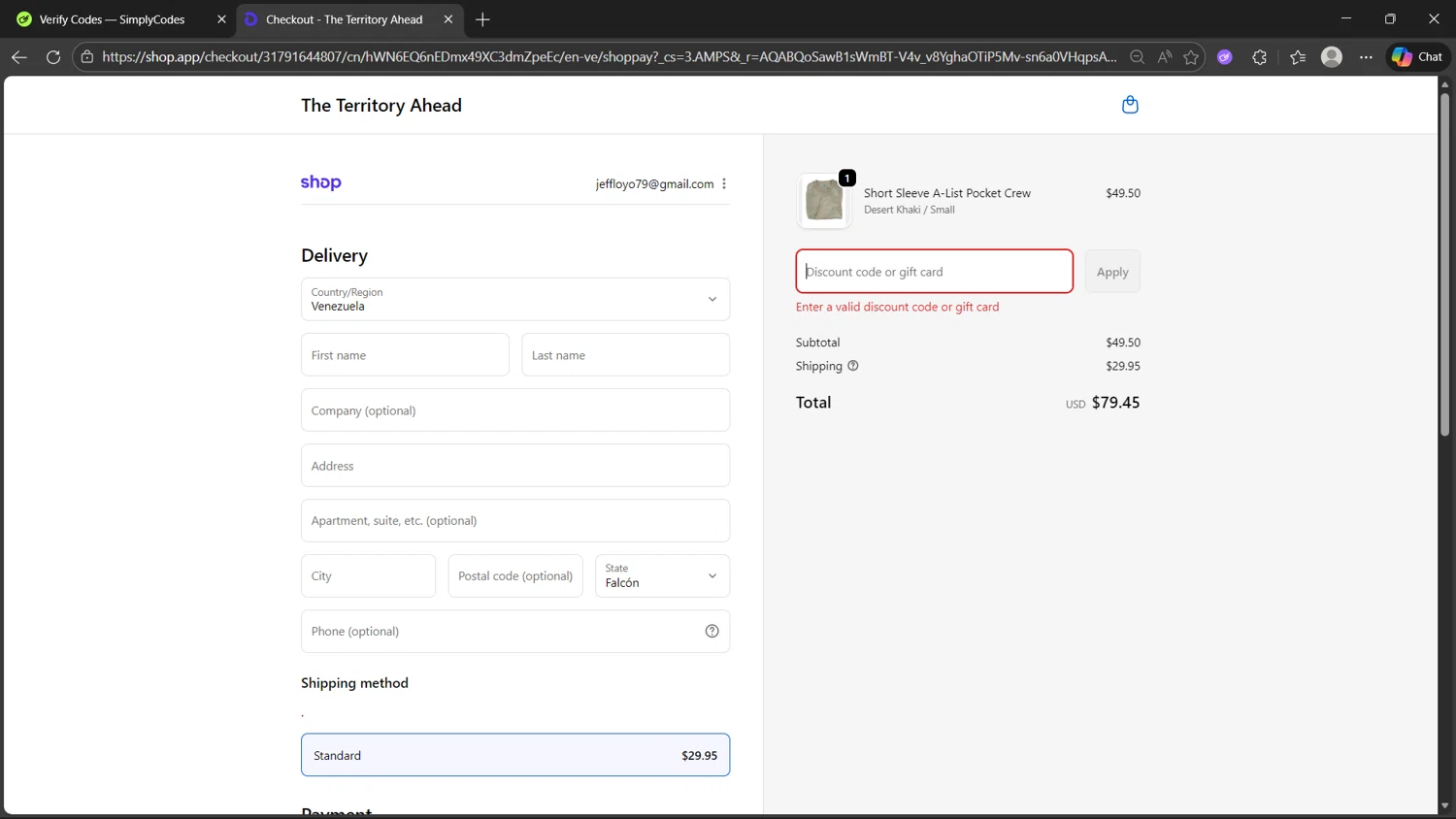Click the Shop logo
The width and height of the screenshot is (1456, 819).
click(x=321, y=182)
